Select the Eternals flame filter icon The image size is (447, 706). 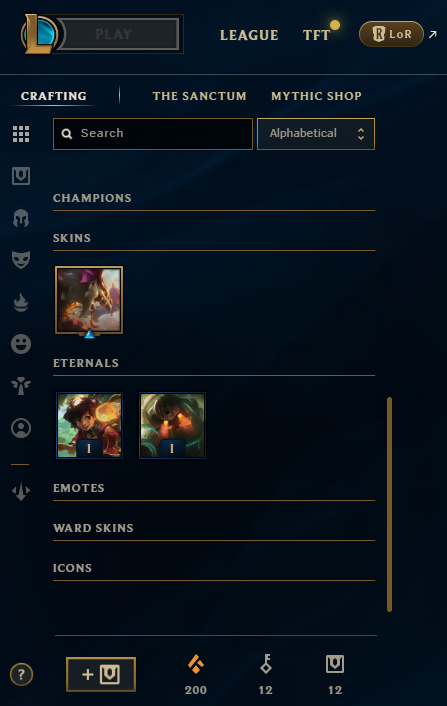tap(21, 302)
